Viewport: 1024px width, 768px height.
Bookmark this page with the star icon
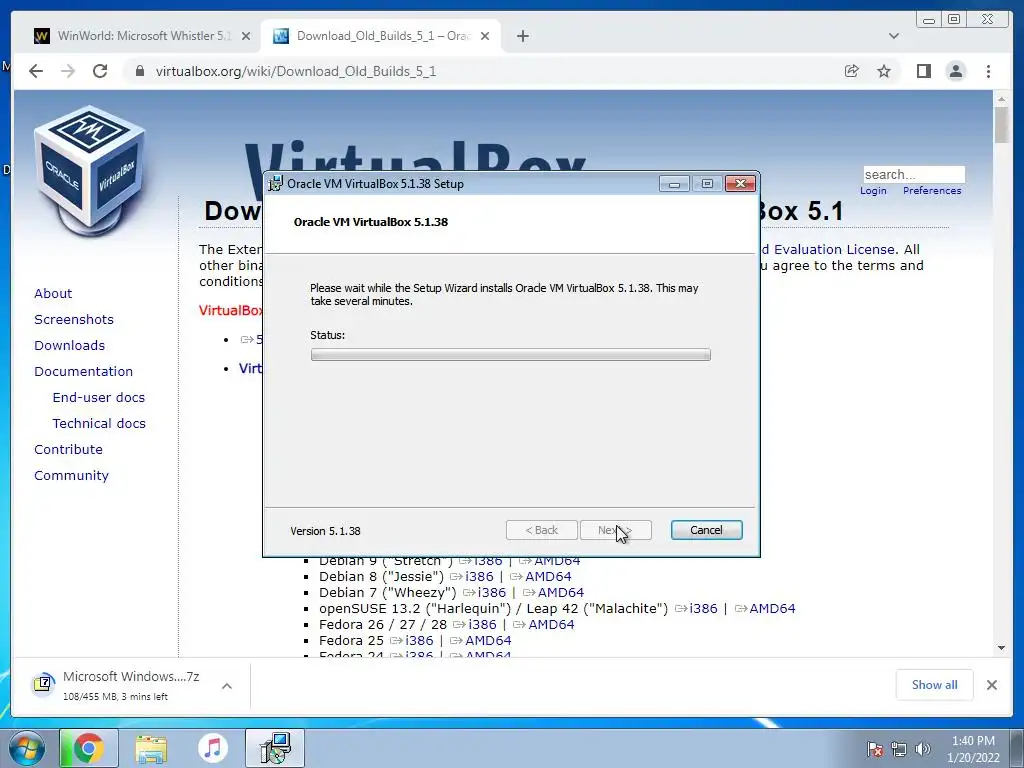pyautogui.click(x=884, y=71)
